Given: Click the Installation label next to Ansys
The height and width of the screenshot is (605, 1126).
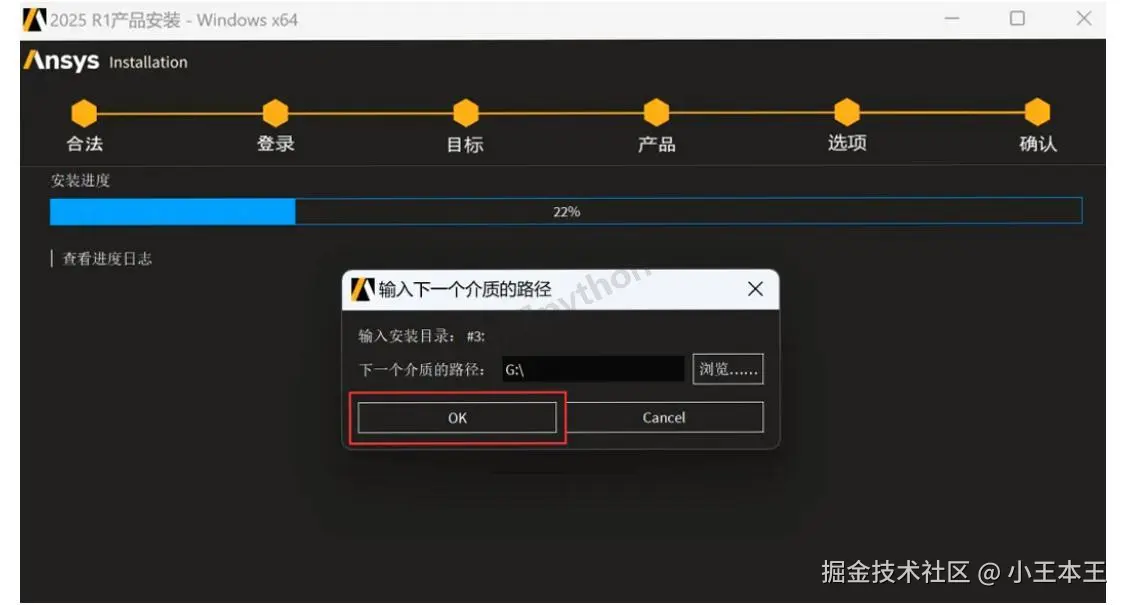Looking at the screenshot, I should pyautogui.click(x=148, y=62).
